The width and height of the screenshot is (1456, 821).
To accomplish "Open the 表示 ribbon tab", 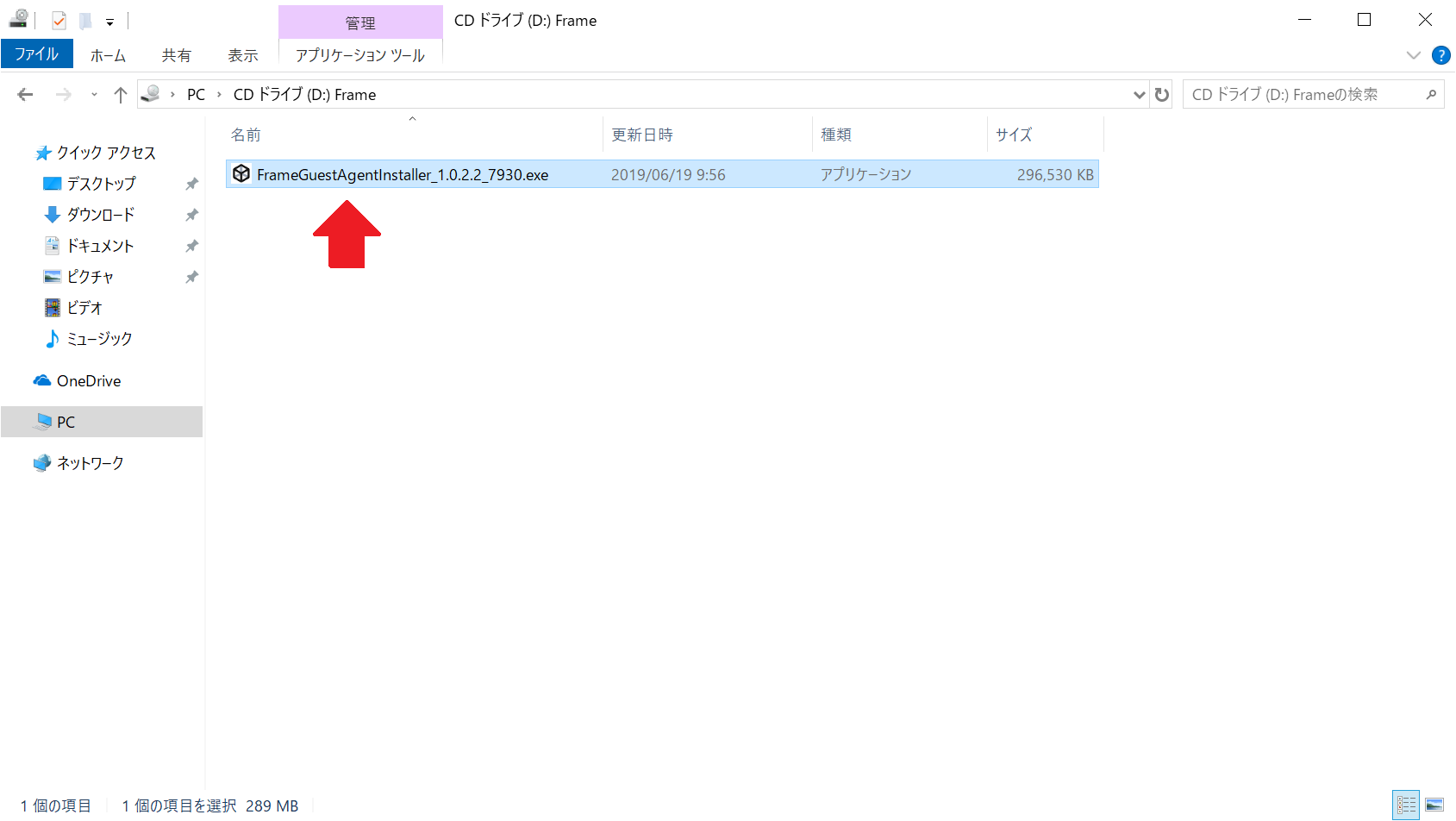I will pos(243,55).
